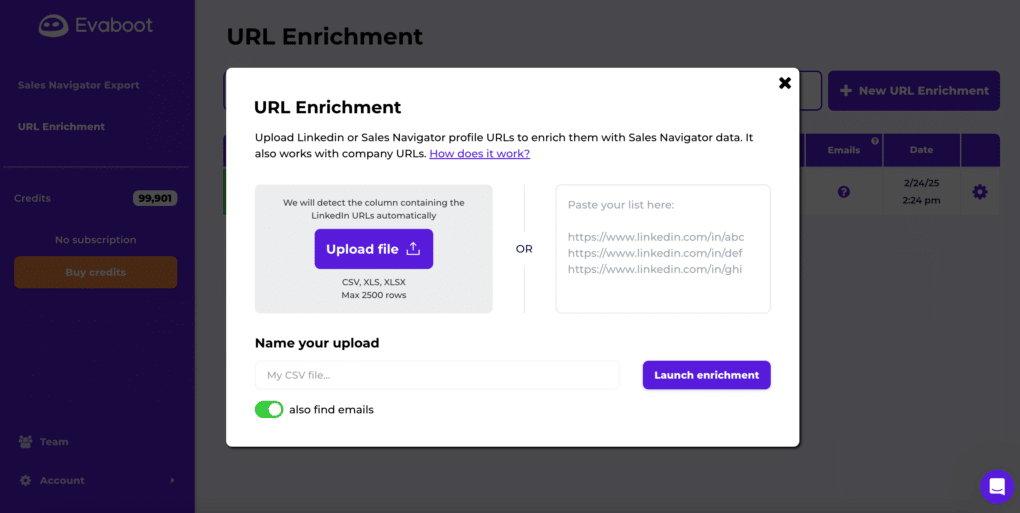The width and height of the screenshot is (1020, 513).
Task: Open the chat support bubble
Action: pyautogui.click(x=996, y=487)
